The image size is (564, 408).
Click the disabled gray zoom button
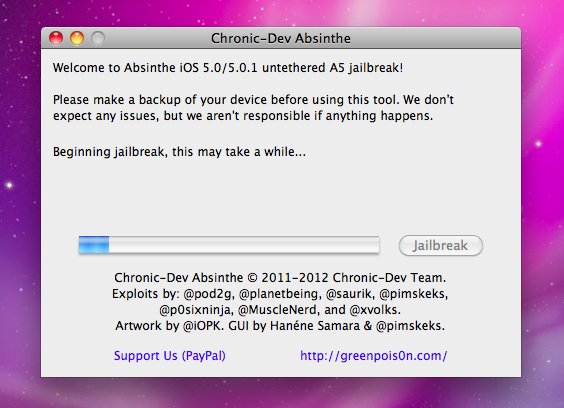point(98,38)
